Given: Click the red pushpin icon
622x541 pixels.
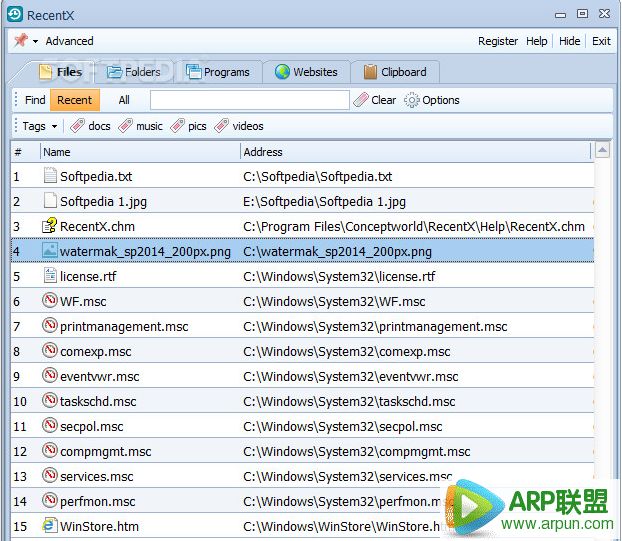Looking at the screenshot, I should pyautogui.click(x=21, y=40).
